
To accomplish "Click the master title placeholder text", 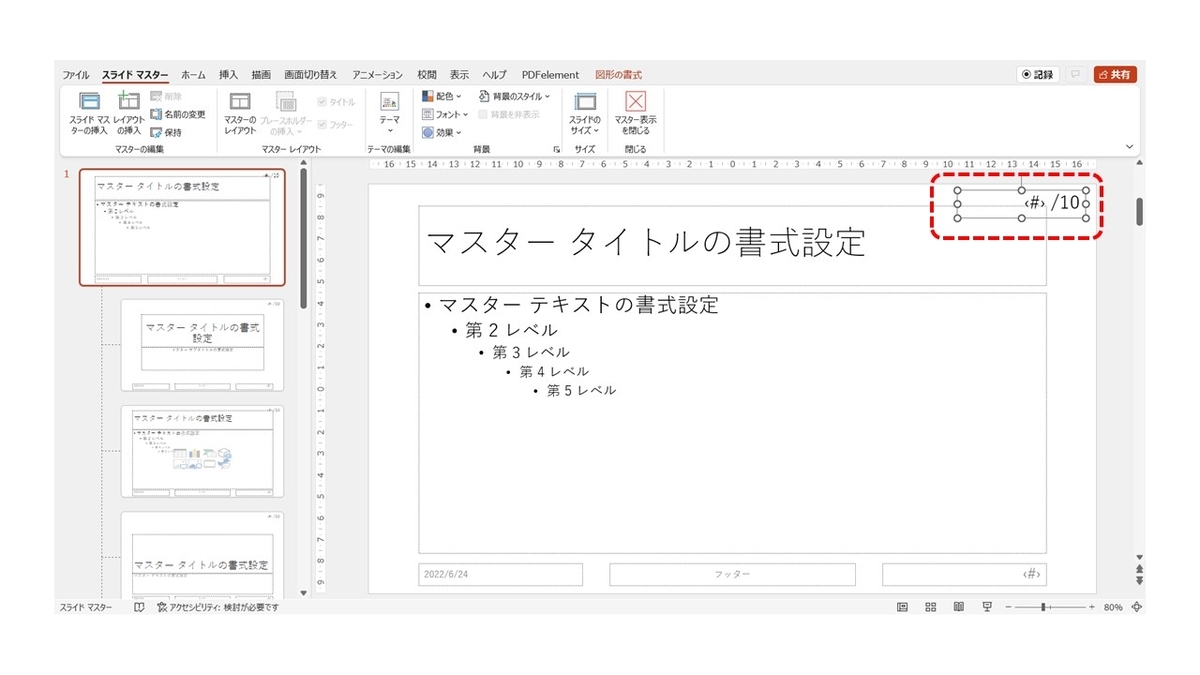I will 646,242.
